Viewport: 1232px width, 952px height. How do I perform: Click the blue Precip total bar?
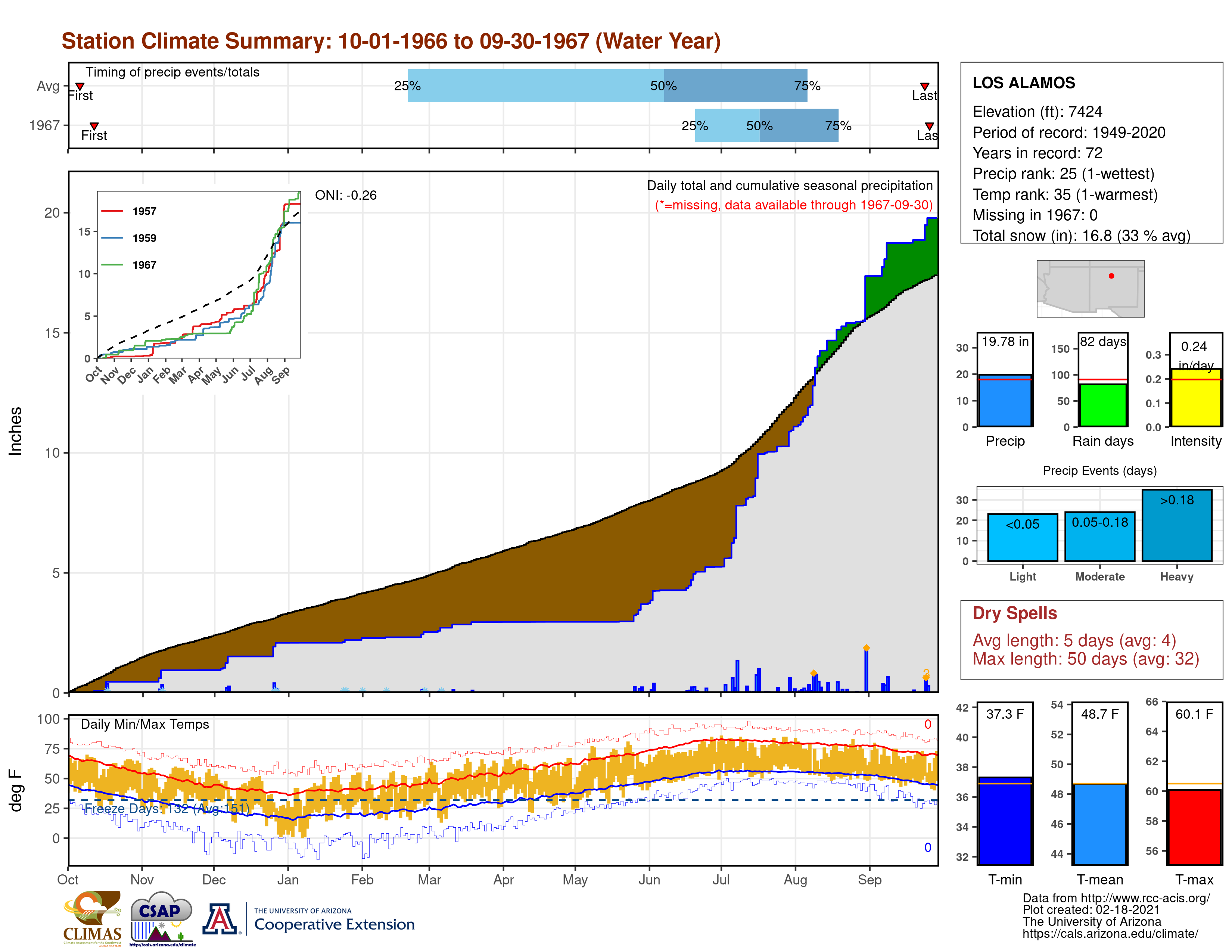tap(1005, 401)
